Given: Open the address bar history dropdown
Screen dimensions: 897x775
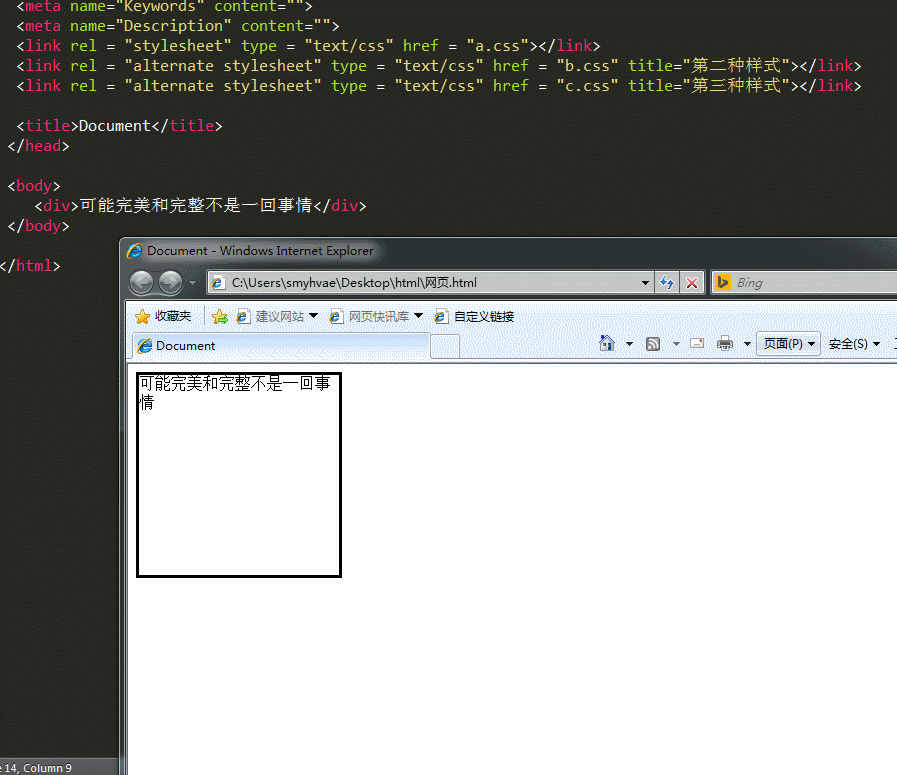Looking at the screenshot, I should click(646, 282).
